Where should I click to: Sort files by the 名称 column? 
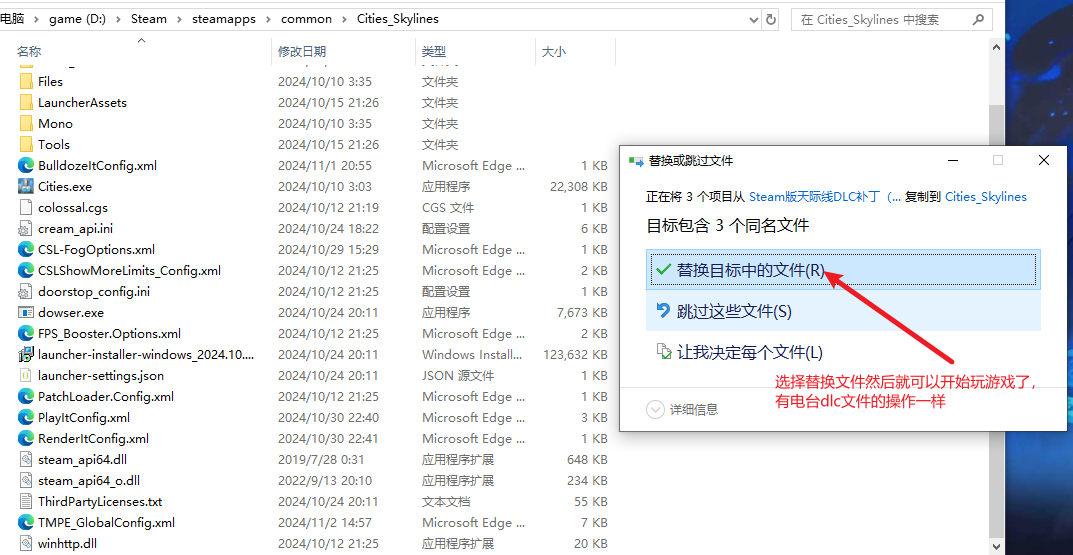pos(29,51)
